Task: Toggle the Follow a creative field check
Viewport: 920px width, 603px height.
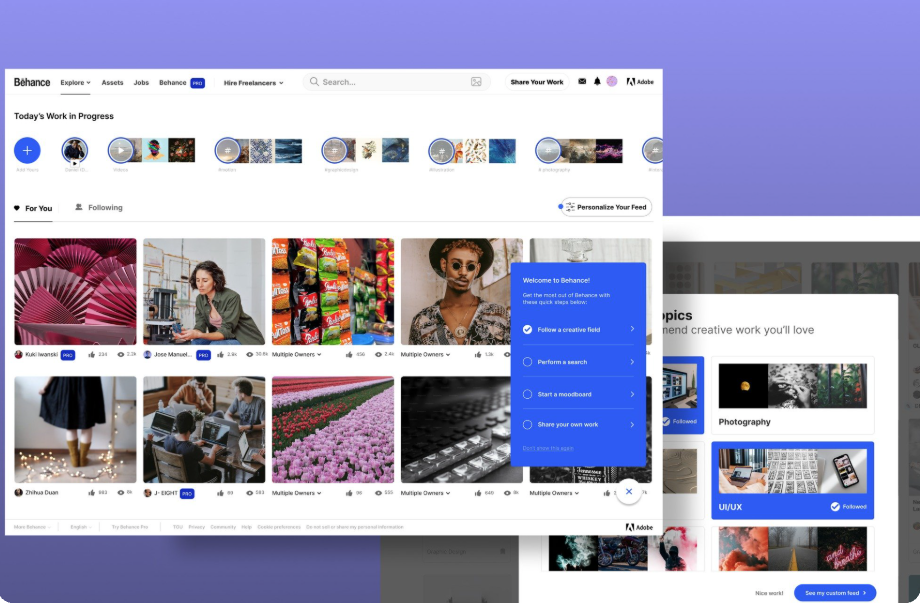Action: [527, 330]
